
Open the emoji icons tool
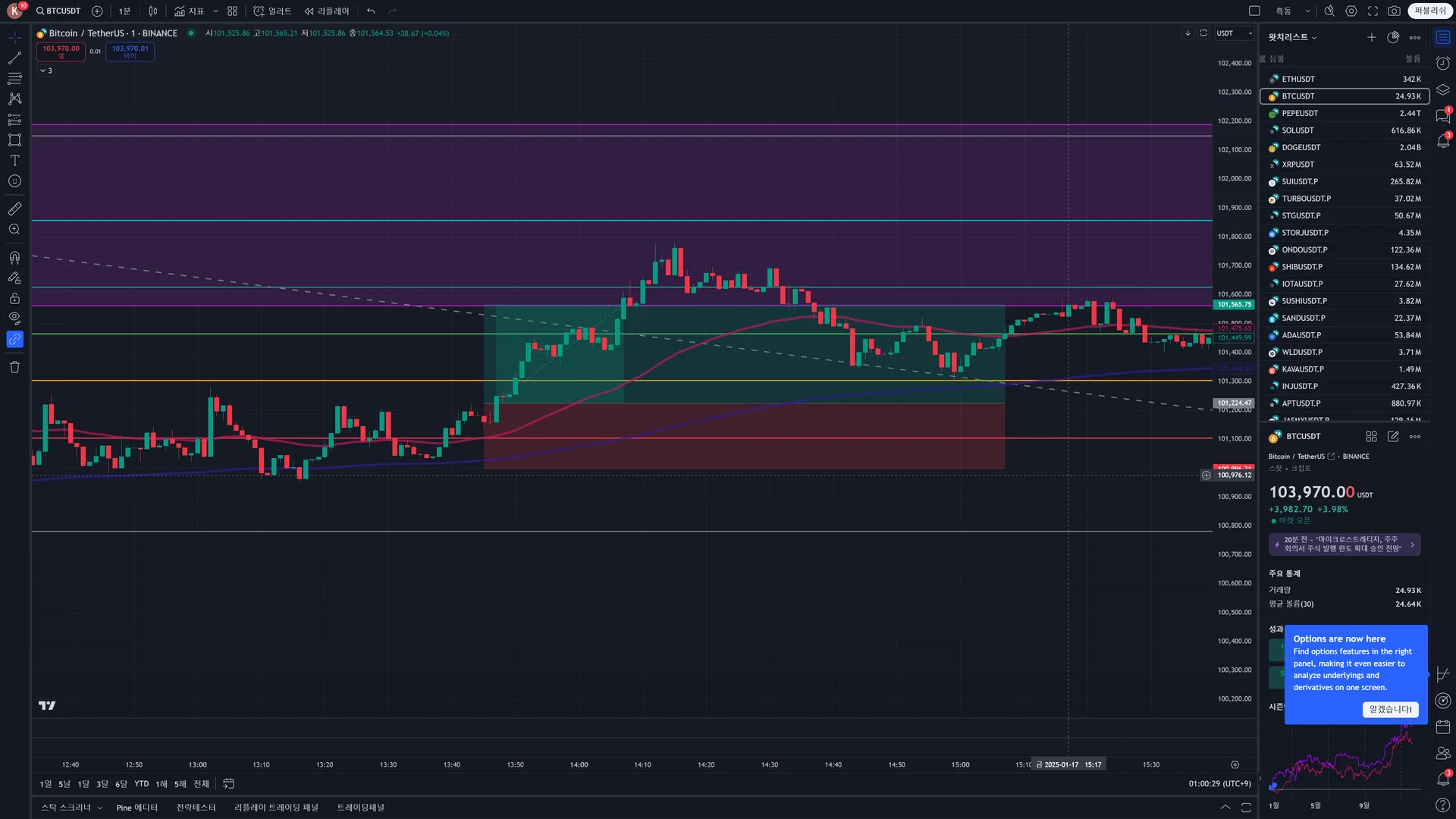14,181
